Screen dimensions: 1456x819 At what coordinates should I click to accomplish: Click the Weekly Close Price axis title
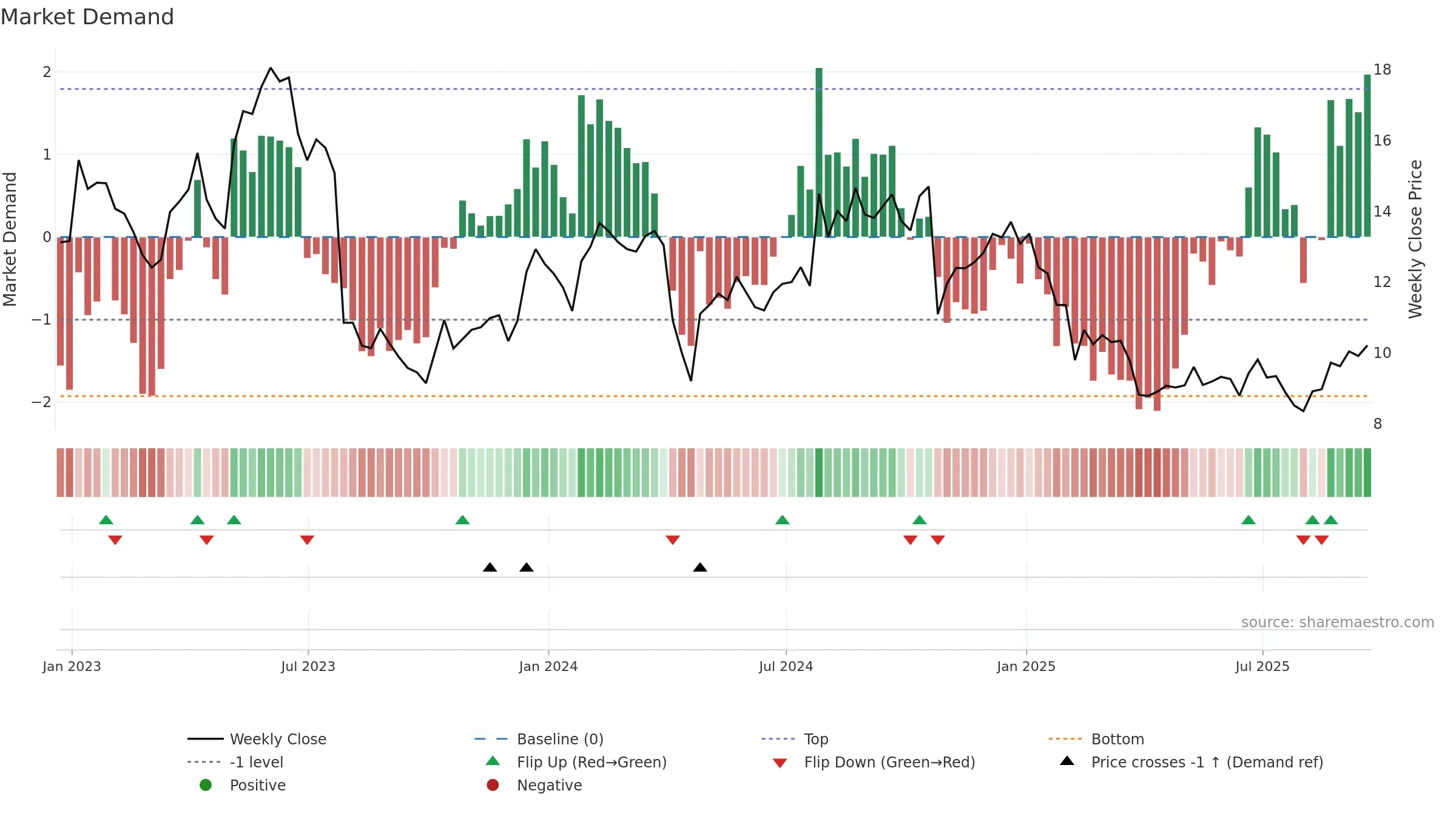[x=1415, y=239]
